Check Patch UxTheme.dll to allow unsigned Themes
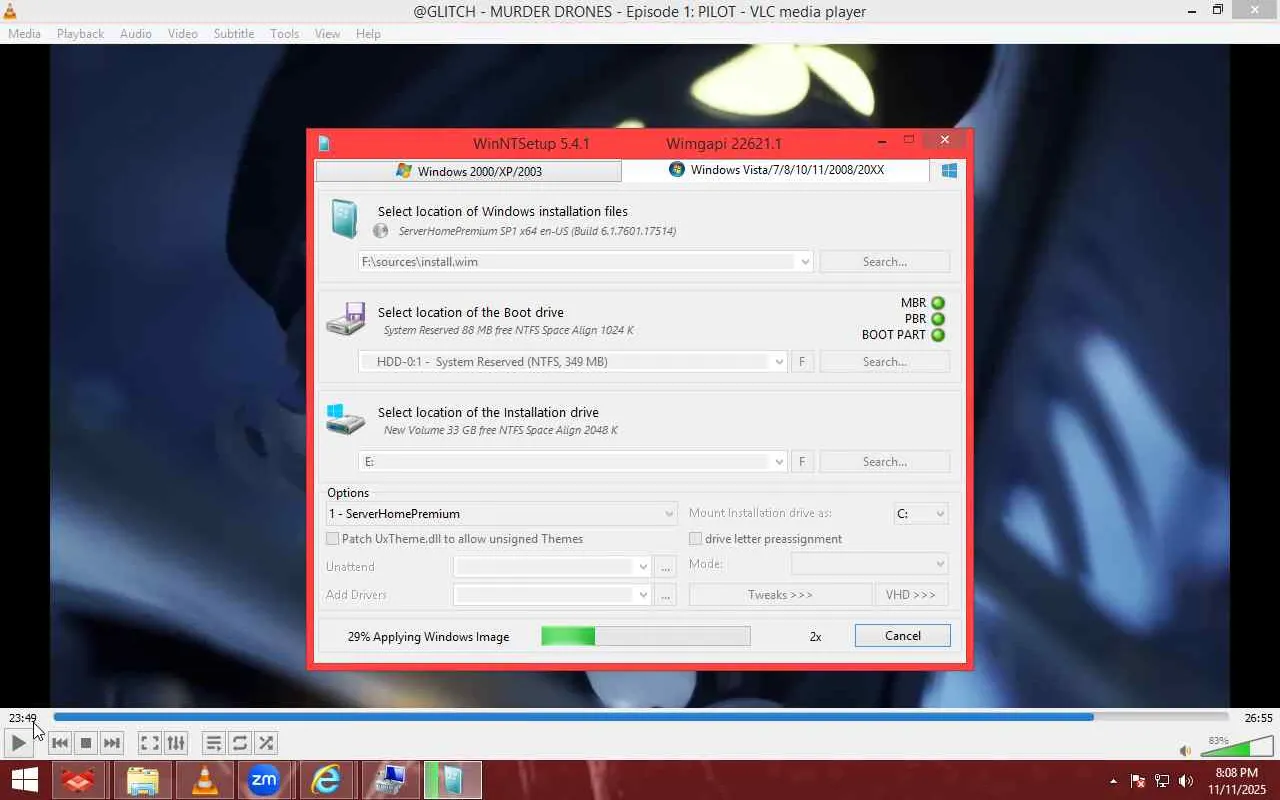Image resolution: width=1280 pixels, height=800 pixels. (333, 539)
